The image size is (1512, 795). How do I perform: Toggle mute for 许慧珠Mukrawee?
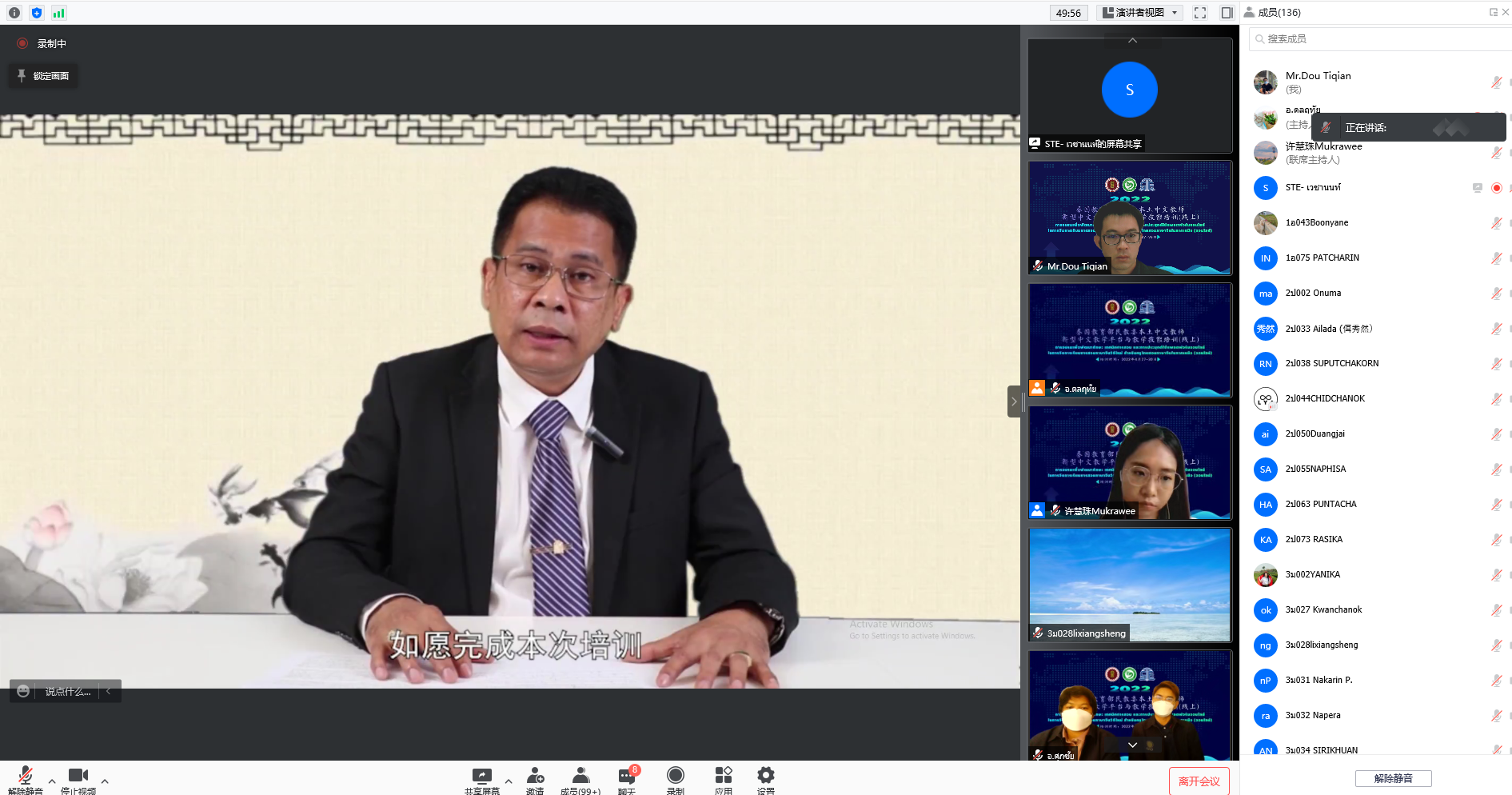(x=1496, y=153)
